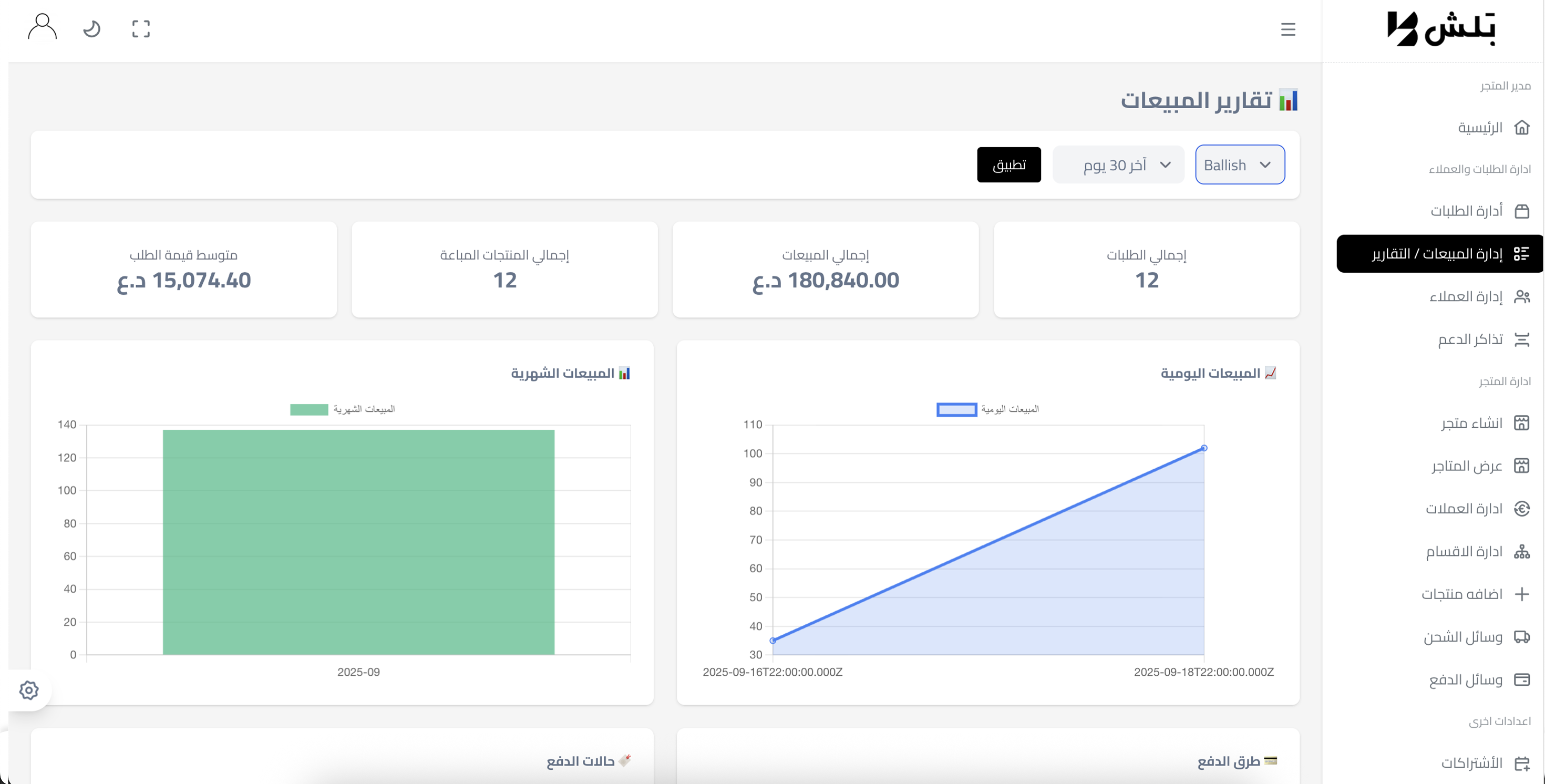Viewport: 1545px width, 784px height.
Task: Collapse sidebar with hamburger menu icon
Action: (x=1287, y=29)
